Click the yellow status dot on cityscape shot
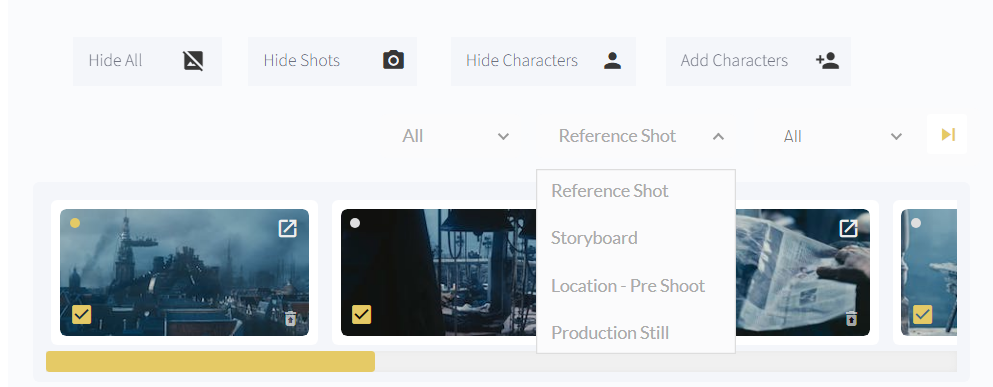 tap(75, 223)
